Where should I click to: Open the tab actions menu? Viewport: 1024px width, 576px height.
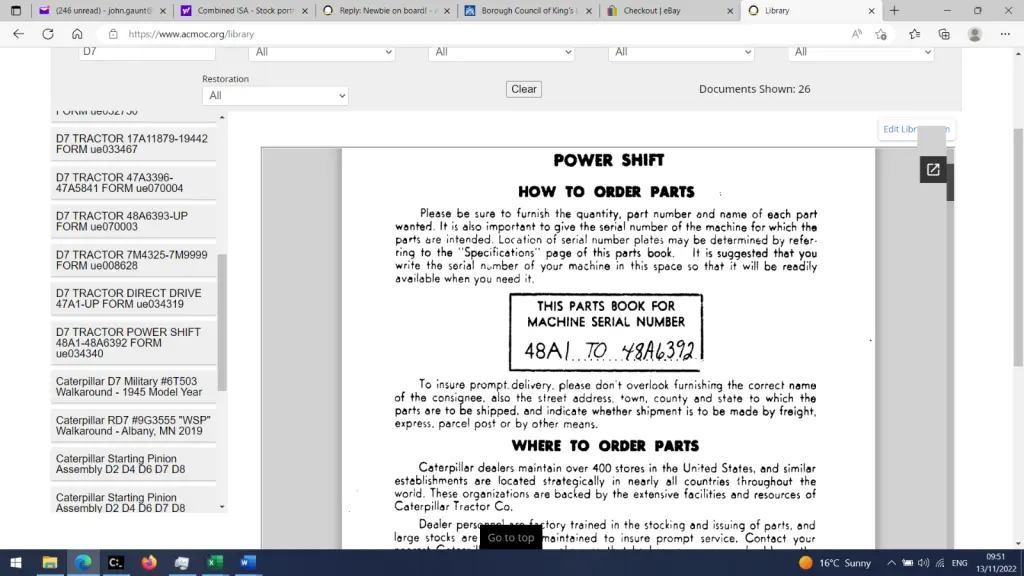click(x=16, y=10)
